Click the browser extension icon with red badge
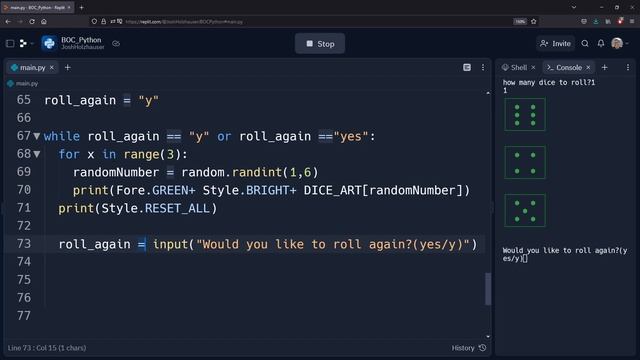Viewport: 640px width, 360px height. [x=620, y=21]
